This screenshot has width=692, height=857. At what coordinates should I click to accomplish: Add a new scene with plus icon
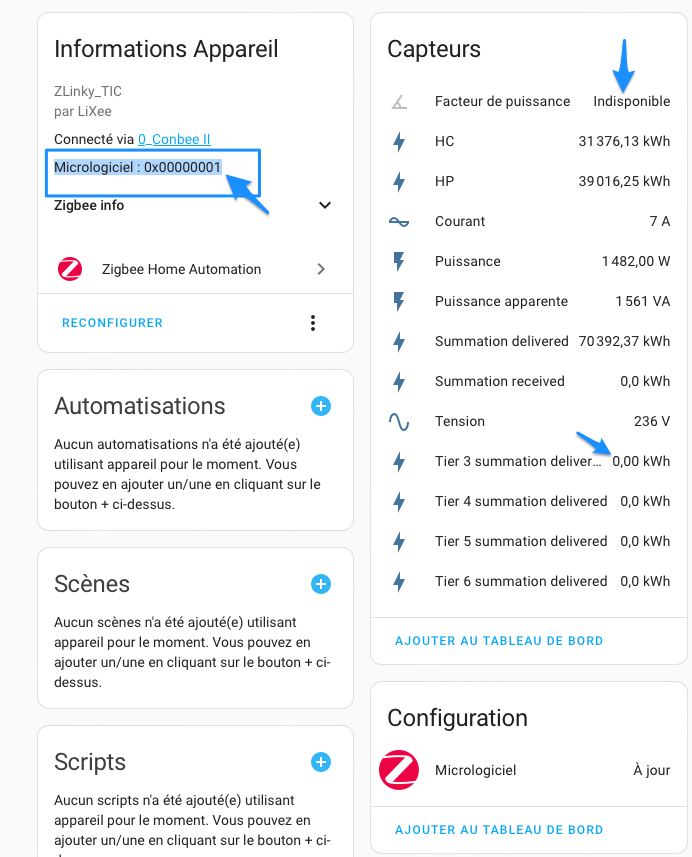321,584
